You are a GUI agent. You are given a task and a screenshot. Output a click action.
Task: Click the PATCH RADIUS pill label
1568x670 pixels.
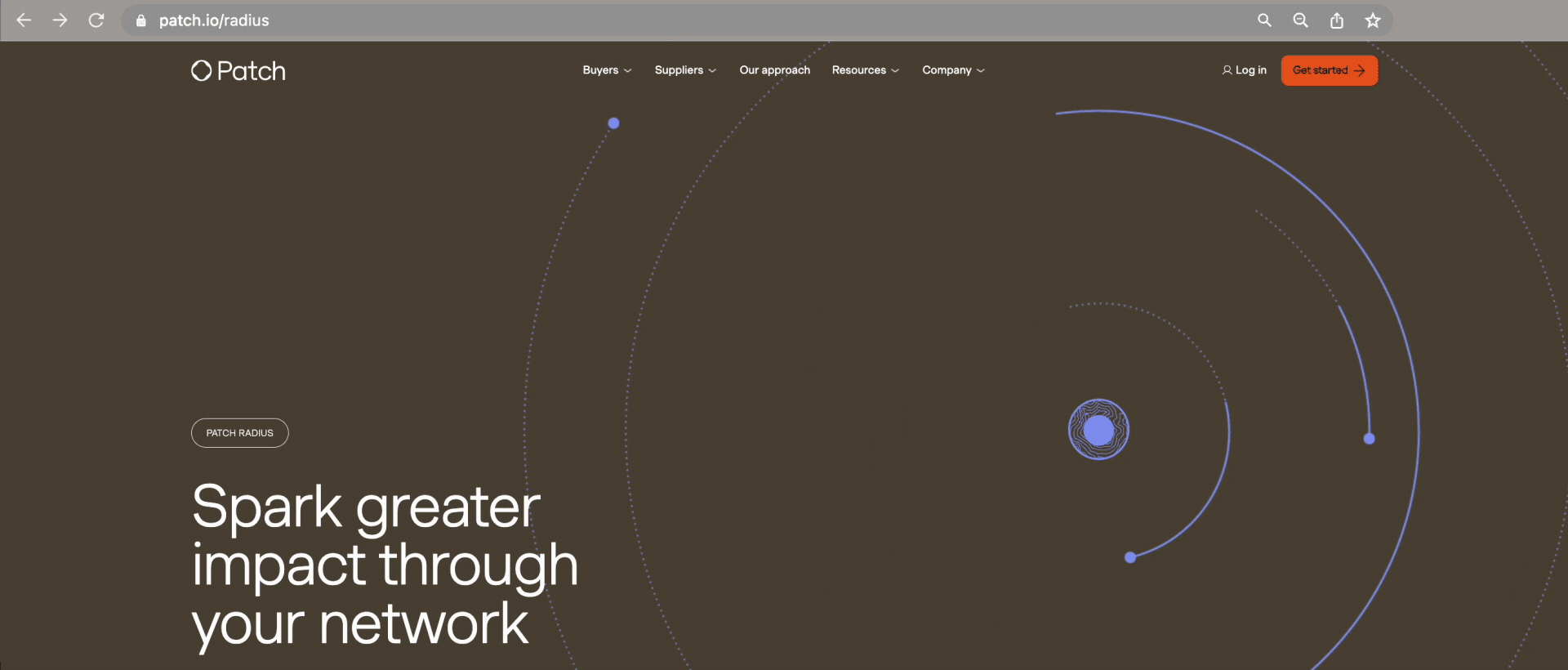[x=239, y=433]
